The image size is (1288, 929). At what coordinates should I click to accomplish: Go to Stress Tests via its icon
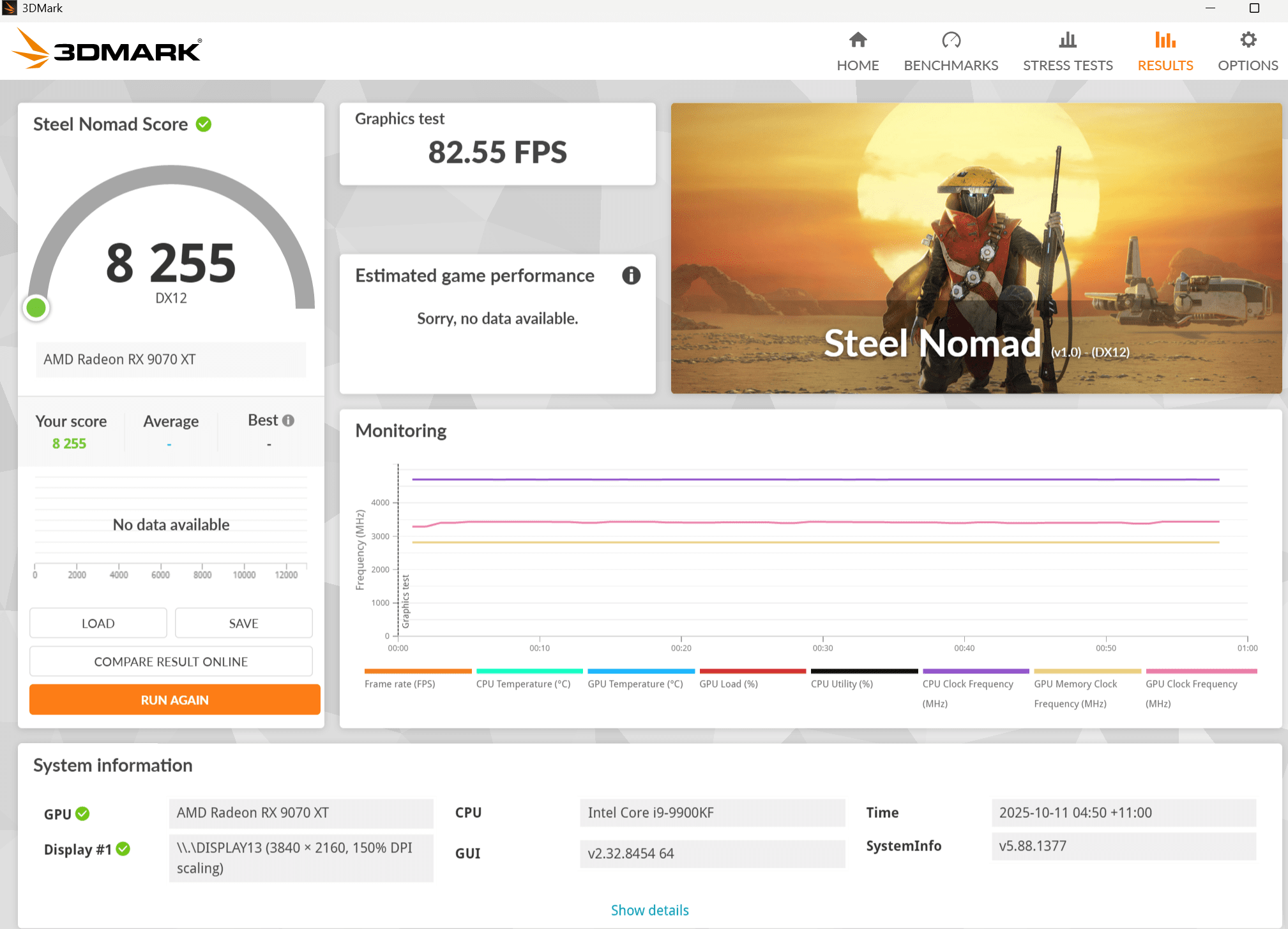tap(1067, 40)
